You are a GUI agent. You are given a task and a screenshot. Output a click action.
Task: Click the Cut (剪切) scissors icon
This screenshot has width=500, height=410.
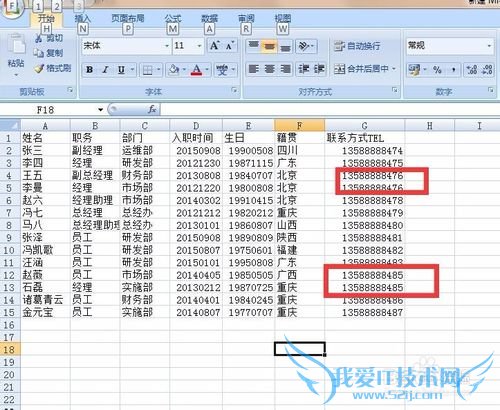39,38
